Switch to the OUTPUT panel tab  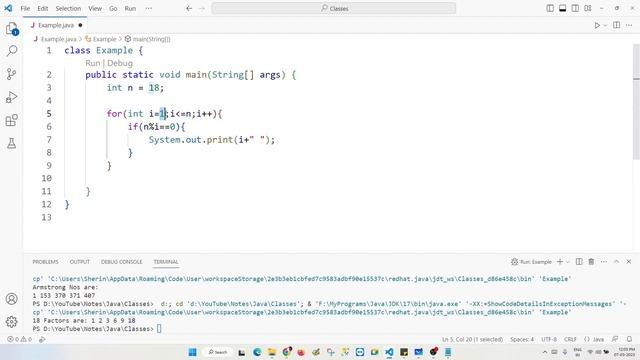(x=80, y=262)
